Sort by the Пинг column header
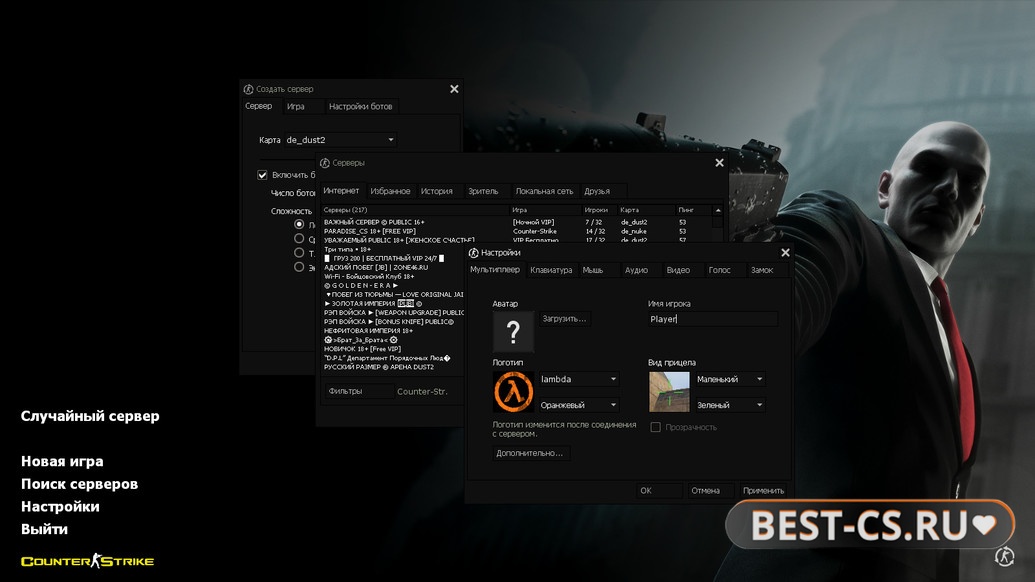The width and height of the screenshot is (1035, 582). tap(693, 210)
